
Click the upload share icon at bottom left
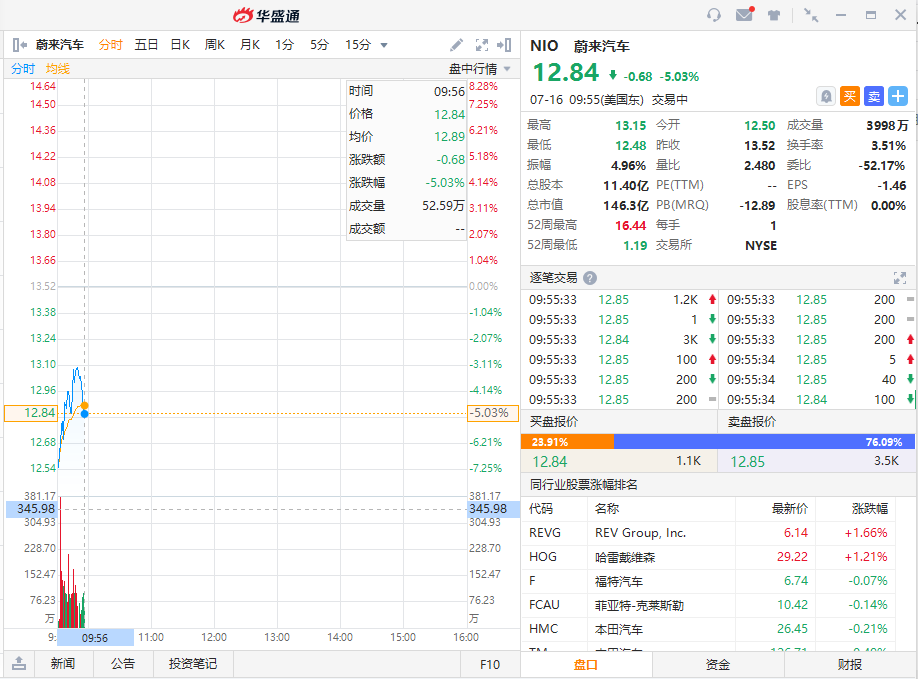pyautogui.click(x=19, y=664)
